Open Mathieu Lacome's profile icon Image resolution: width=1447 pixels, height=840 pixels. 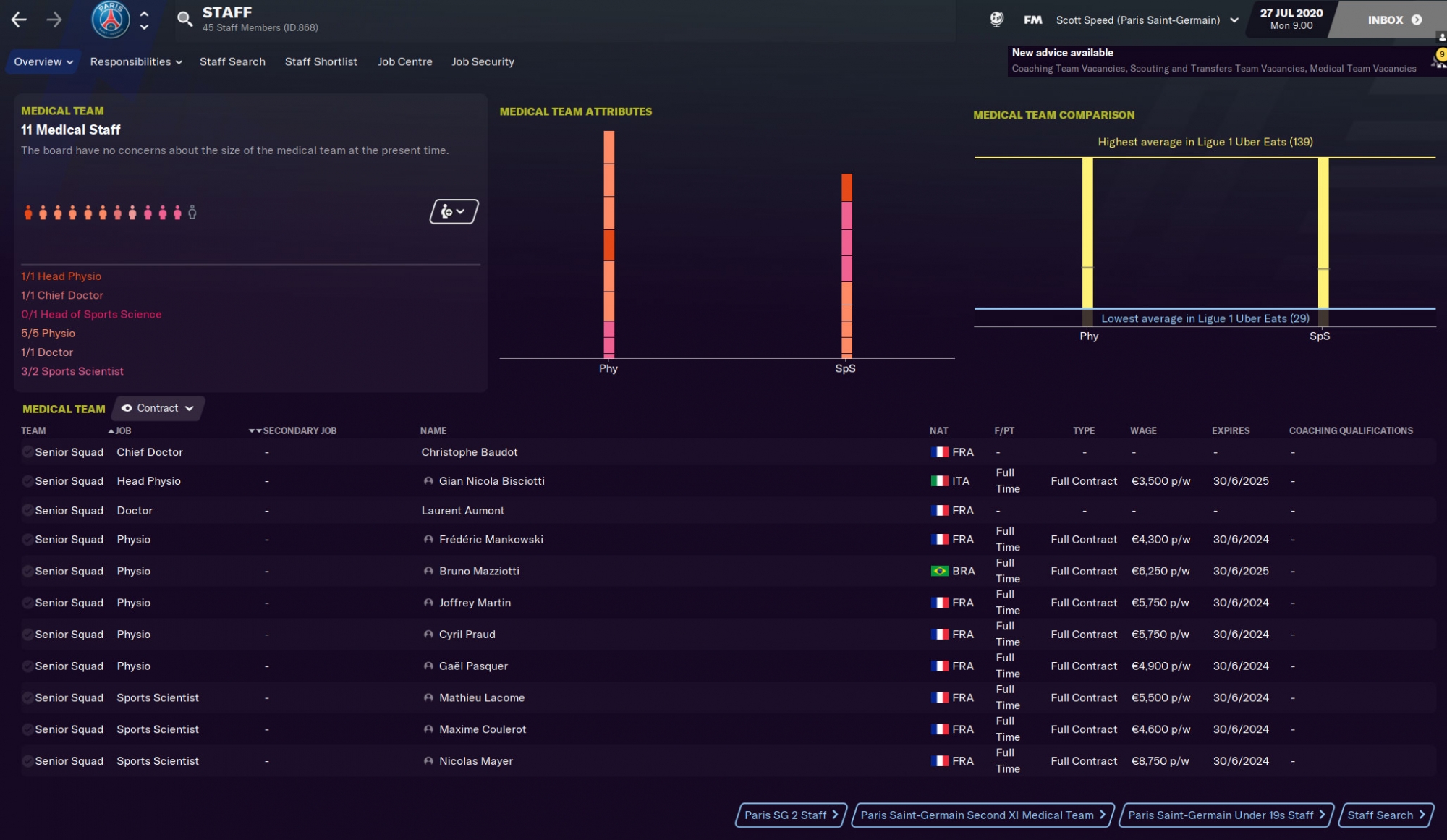pos(428,698)
